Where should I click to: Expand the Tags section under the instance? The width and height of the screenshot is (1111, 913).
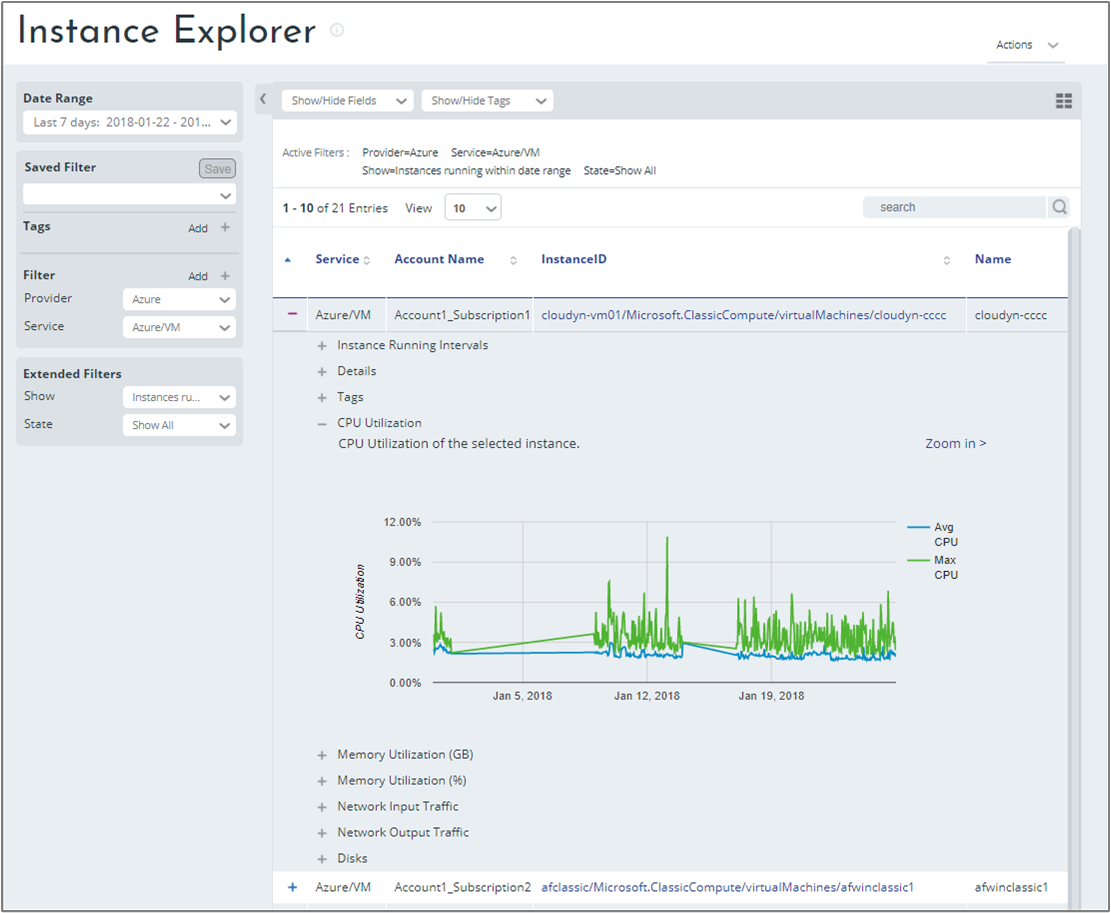pos(322,398)
